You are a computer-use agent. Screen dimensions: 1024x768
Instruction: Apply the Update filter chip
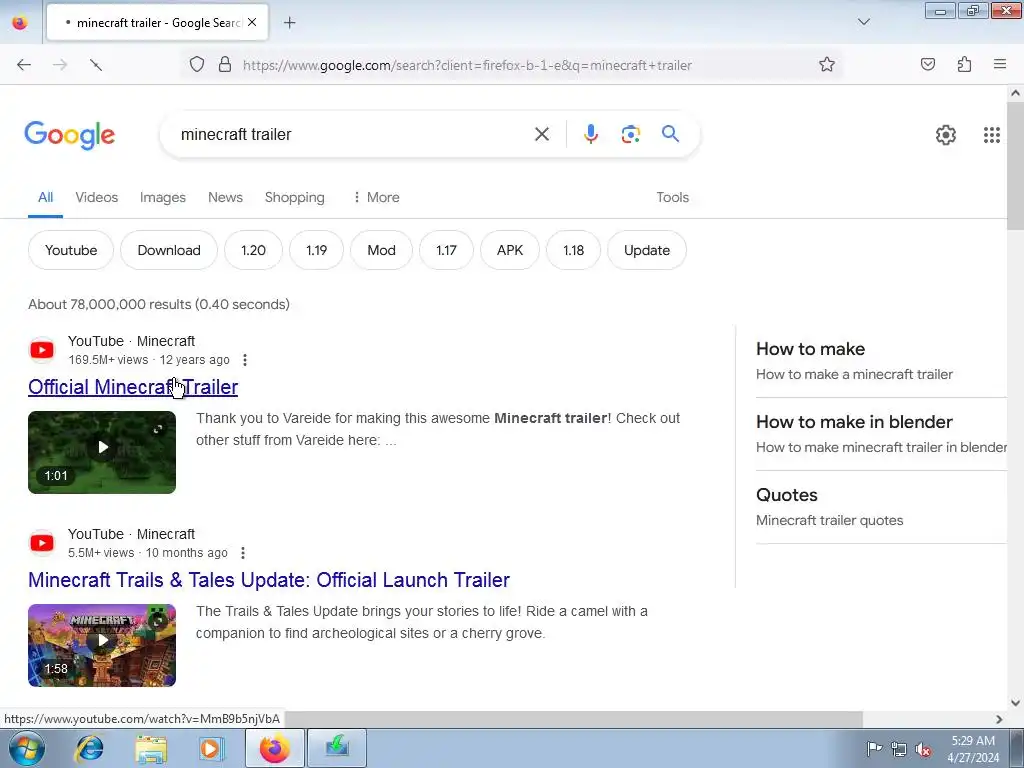tap(647, 250)
